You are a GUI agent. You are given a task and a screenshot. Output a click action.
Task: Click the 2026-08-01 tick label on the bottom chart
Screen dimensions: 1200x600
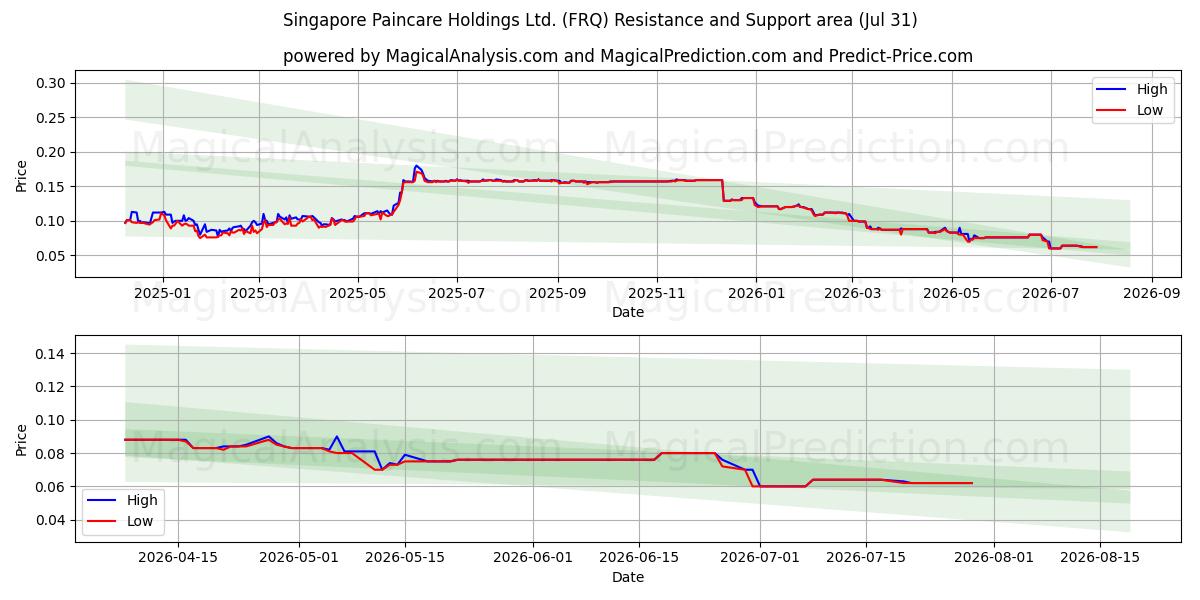994,558
